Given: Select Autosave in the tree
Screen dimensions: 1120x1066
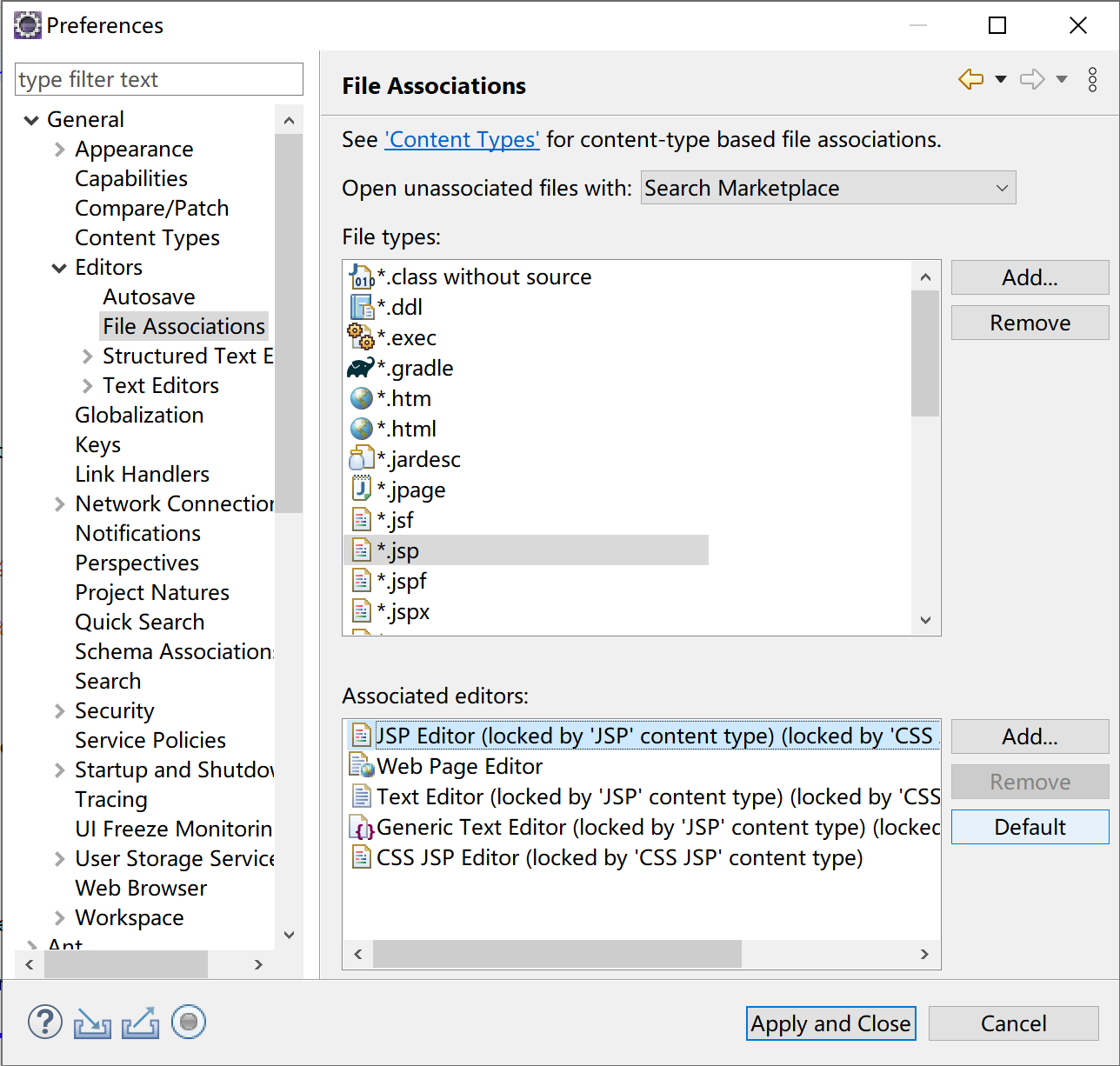Looking at the screenshot, I should coord(149,297).
